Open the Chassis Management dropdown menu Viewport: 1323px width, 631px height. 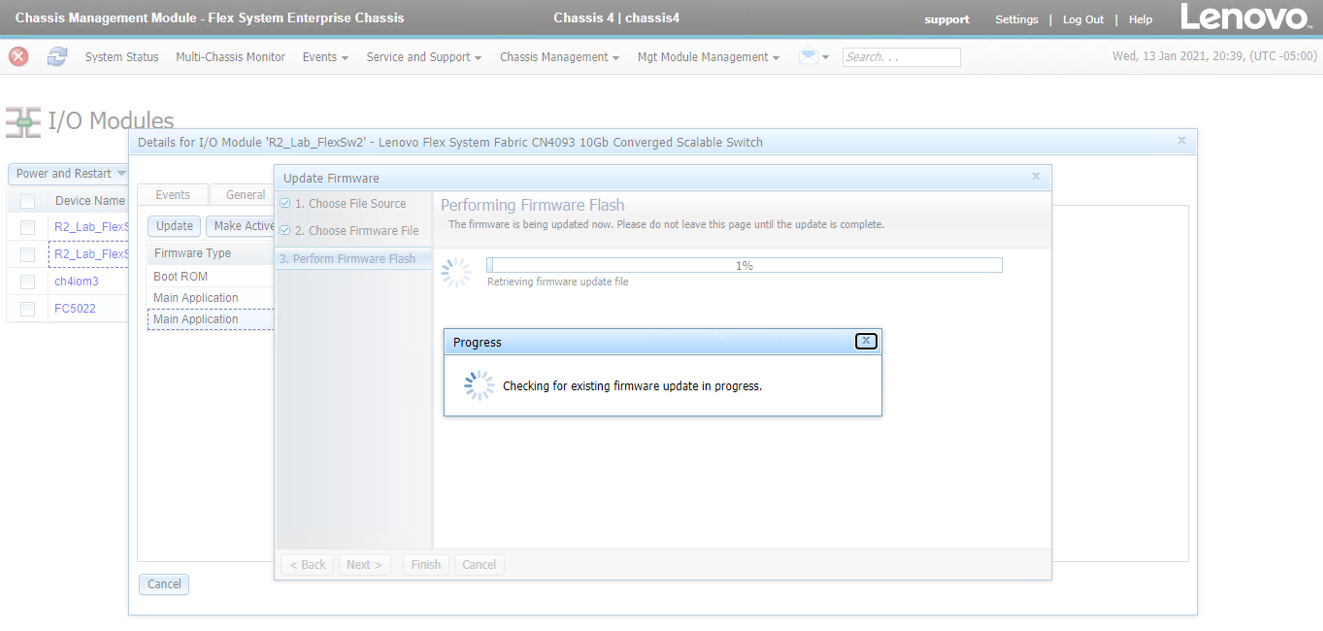pos(559,57)
